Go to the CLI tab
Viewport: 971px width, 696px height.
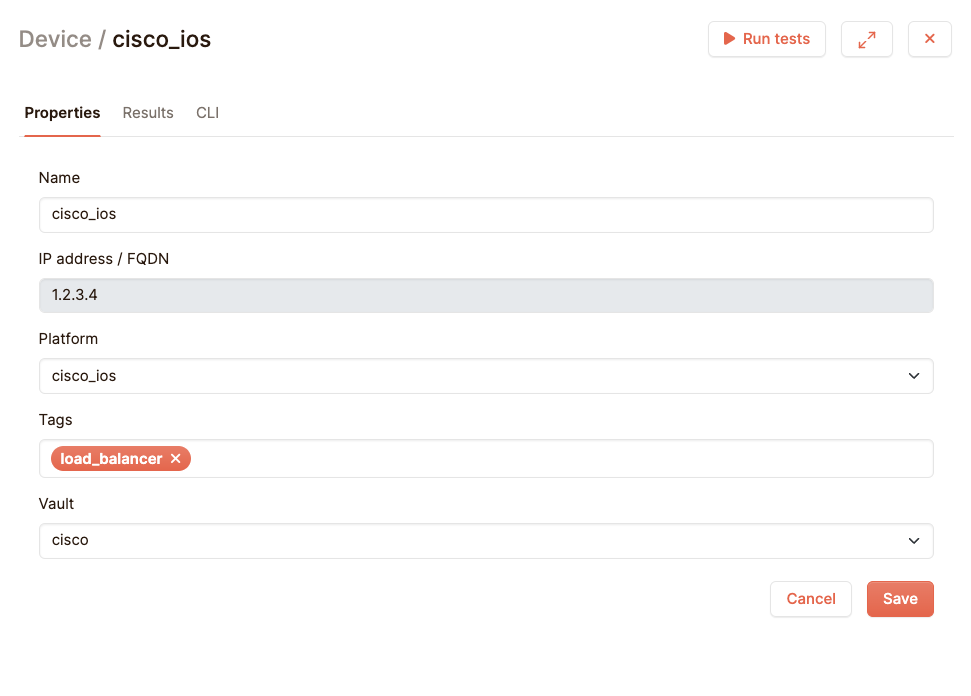point(207,113)
